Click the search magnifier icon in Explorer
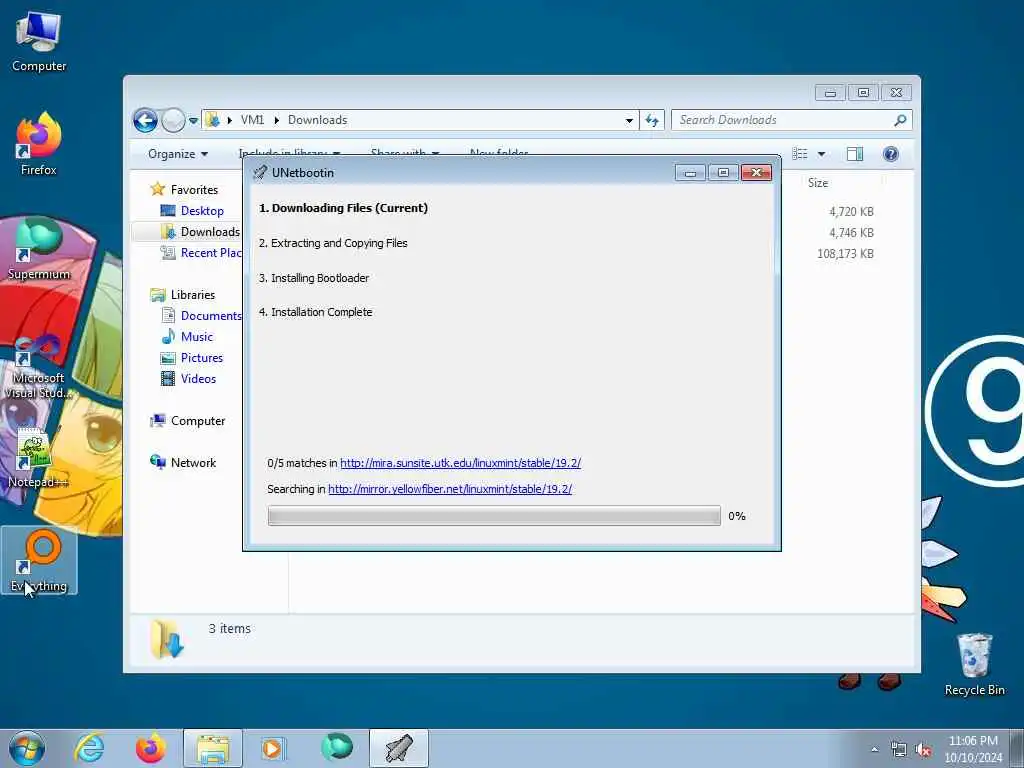Screen dimensions: 1024x768 click(x=900, y=120)
